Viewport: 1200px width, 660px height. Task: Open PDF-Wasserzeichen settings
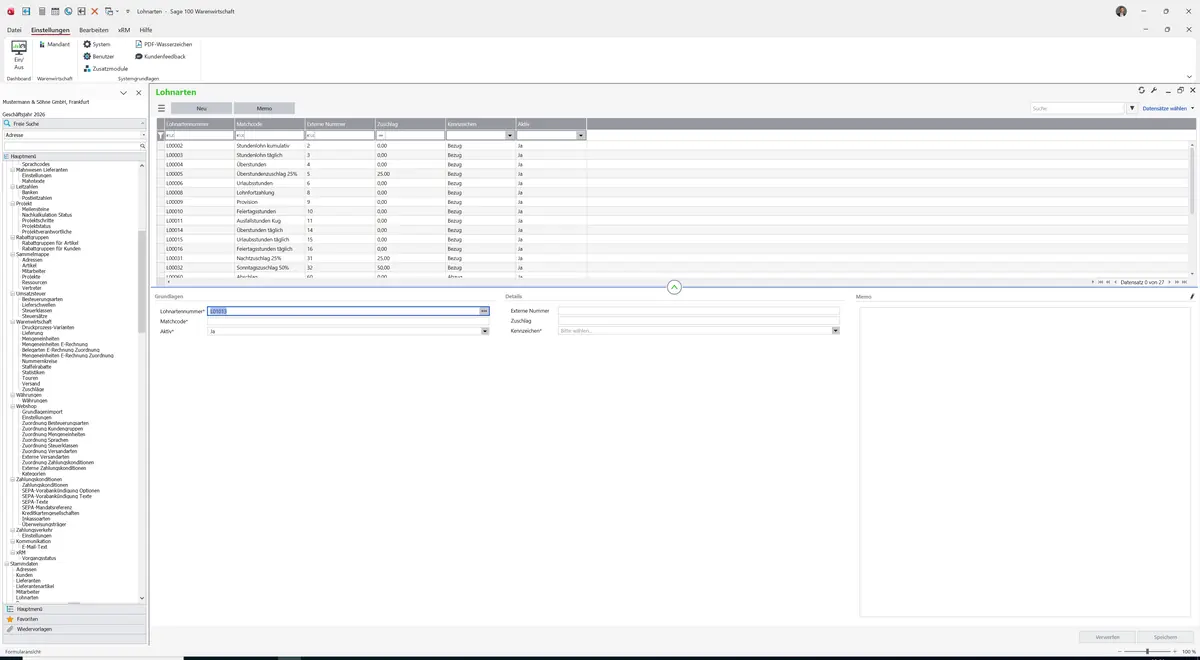coord(163,45)
